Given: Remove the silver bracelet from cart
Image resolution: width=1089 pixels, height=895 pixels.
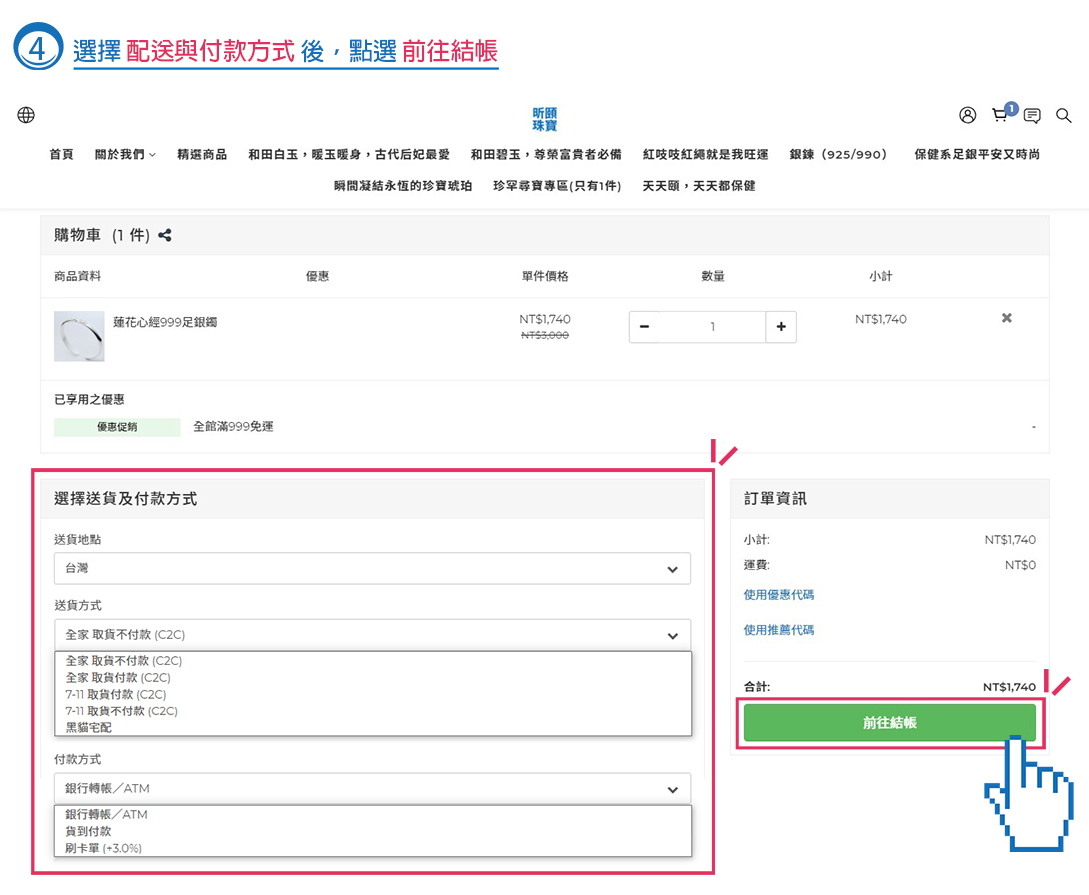Looking at the screenshot, I should [1007, 318].
